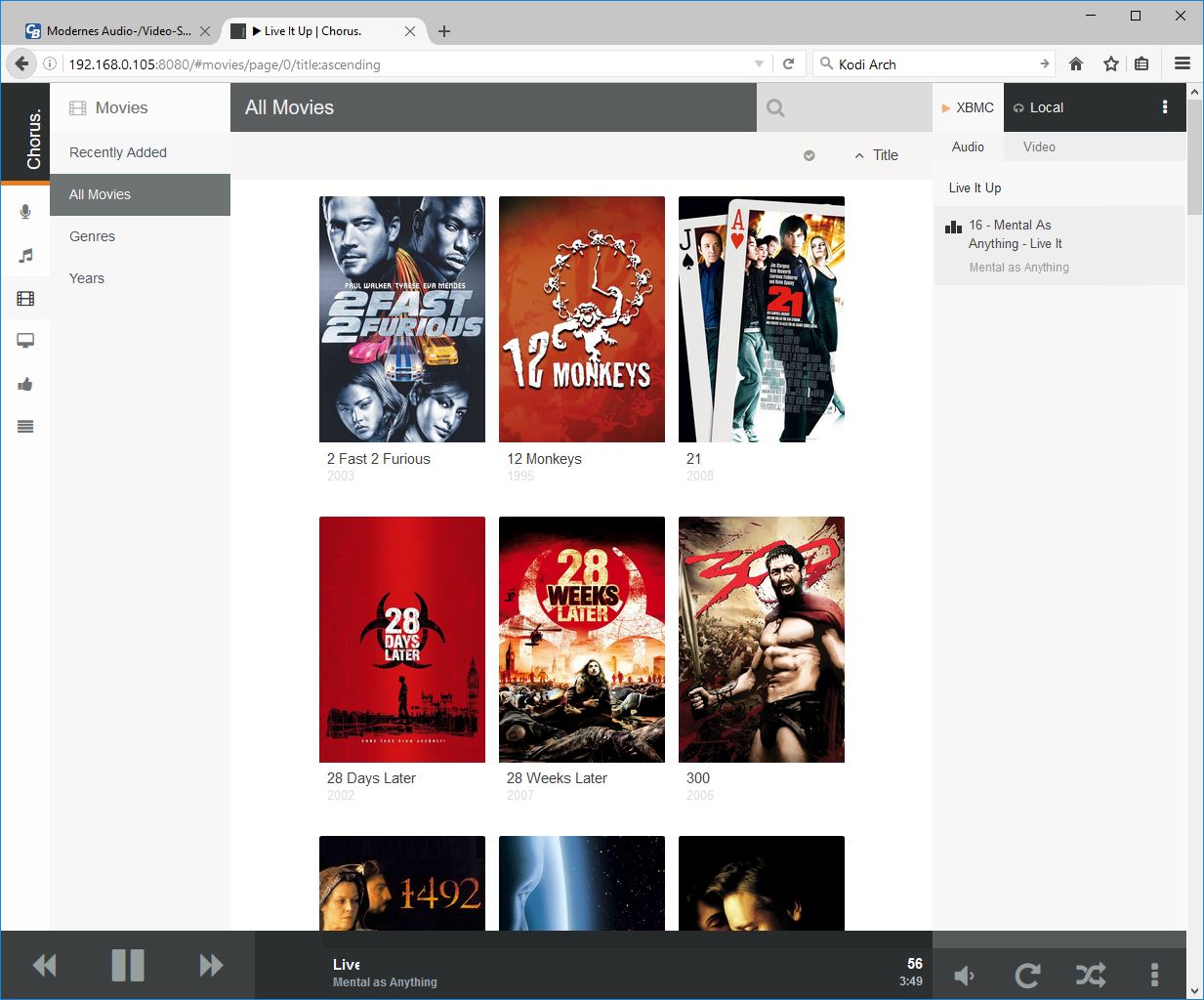Browse movies by Years
Screen dimensions: 1204x1000
pyautogui.click(x=140, y=278)
